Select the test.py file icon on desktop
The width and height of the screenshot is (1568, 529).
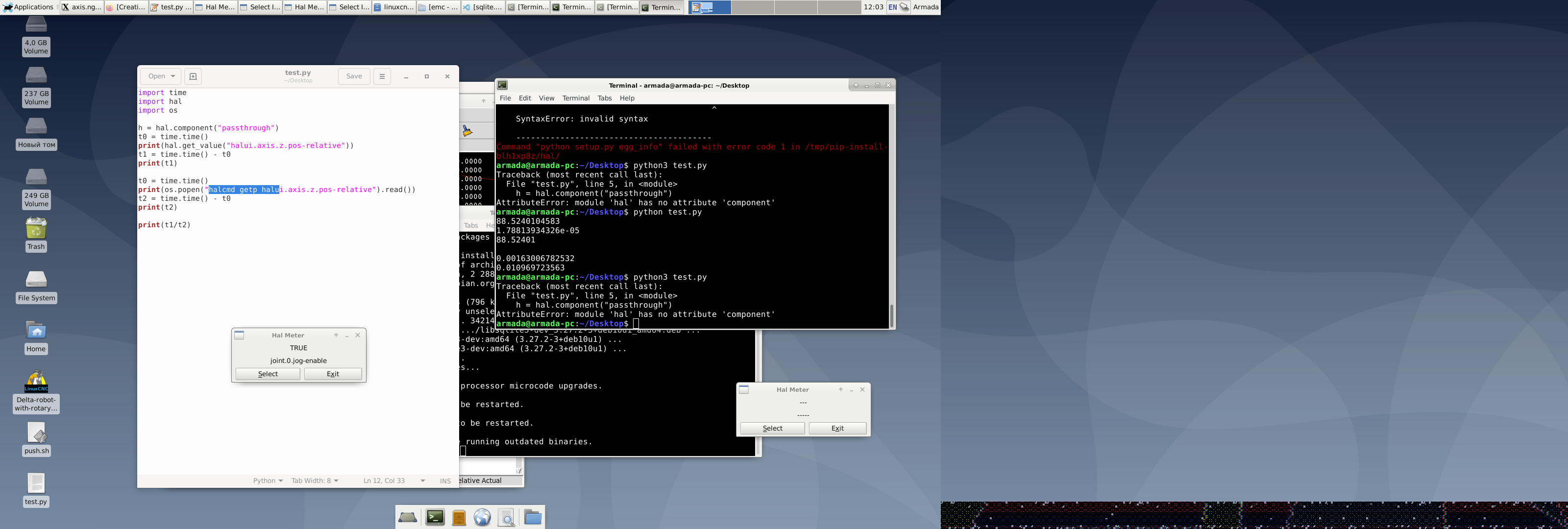pos(36,490)
